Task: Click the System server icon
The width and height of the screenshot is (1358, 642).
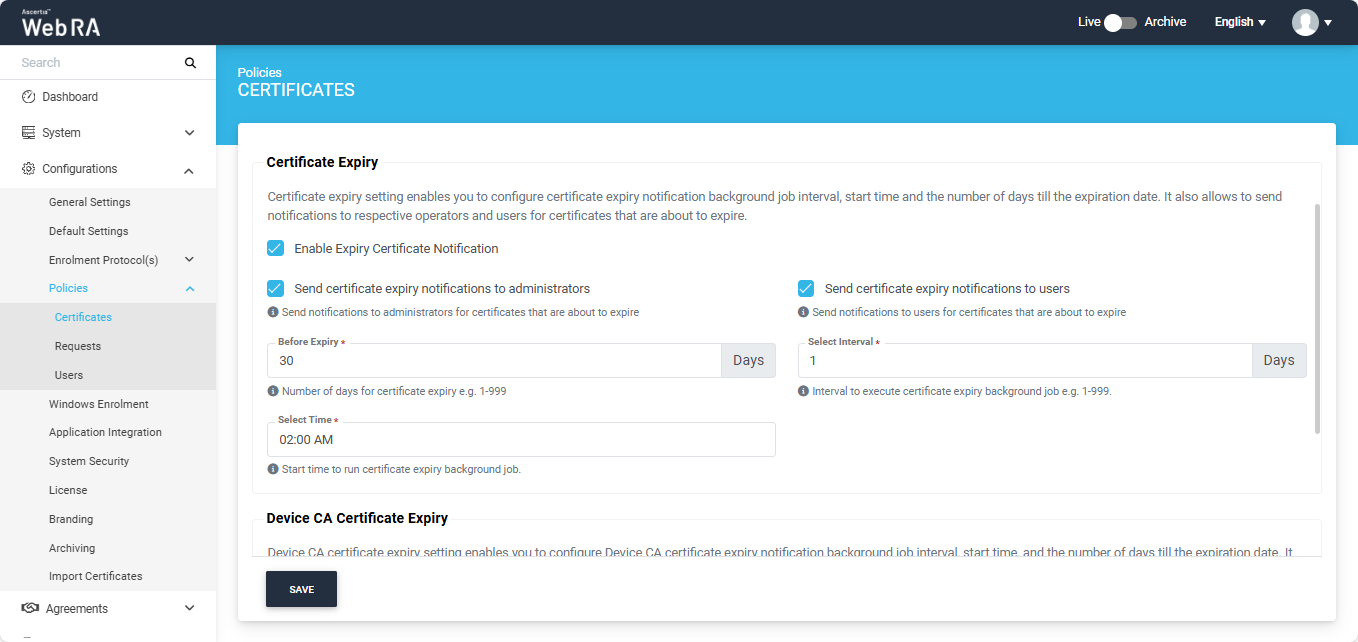Action: point(29,133)
